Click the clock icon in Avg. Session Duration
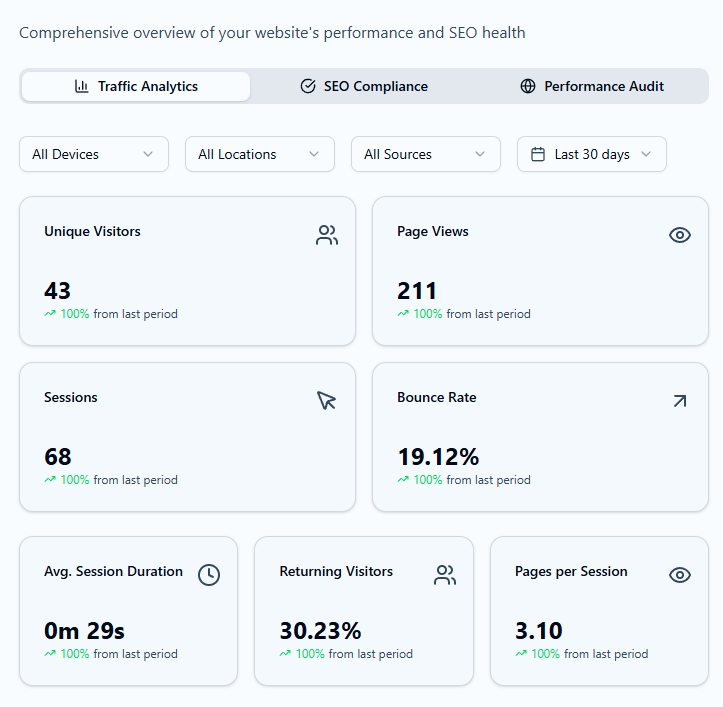The image size is (723, 707). (208, 575)
